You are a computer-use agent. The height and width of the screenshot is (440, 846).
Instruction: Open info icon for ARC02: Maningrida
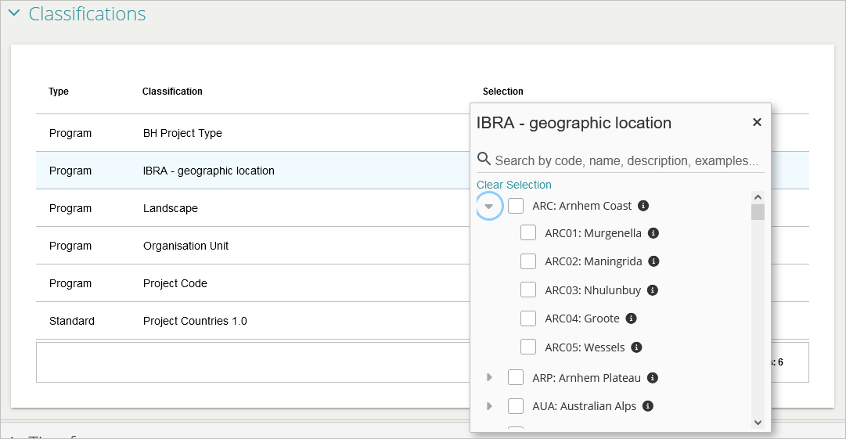[x=653, y=261]
